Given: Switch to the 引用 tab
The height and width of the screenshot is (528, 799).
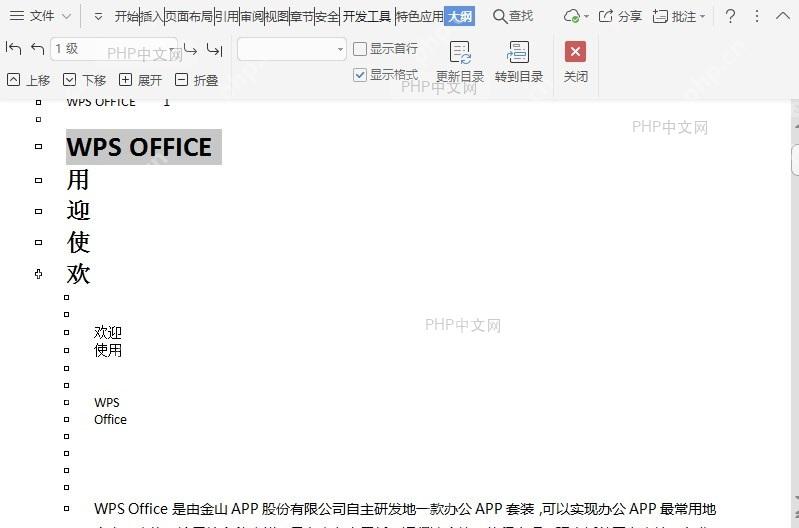Looking at the screenshot, I should (x=226, y=17).
